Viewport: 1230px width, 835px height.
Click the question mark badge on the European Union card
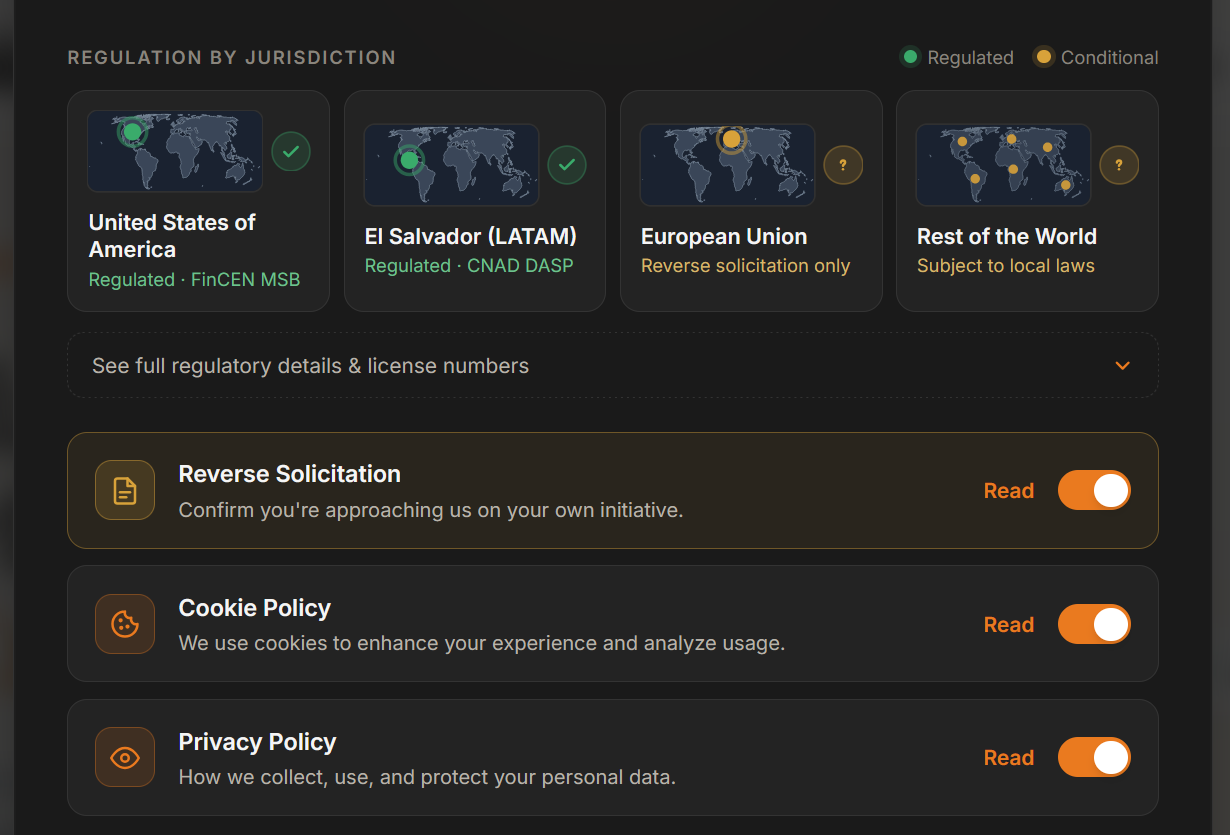point(843,165)
